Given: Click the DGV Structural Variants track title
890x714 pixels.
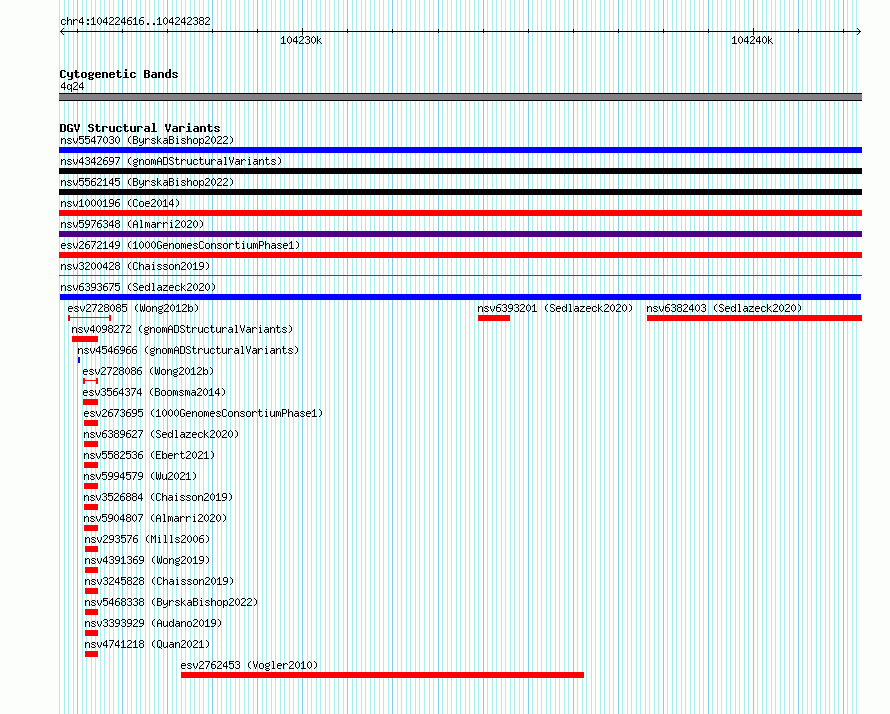Looking at the screenshot, I should click(140, 128).
